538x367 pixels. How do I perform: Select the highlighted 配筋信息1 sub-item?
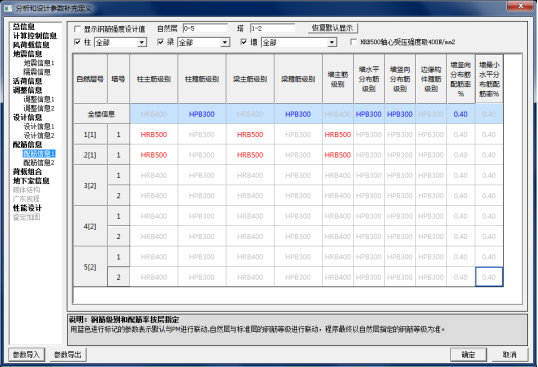tap(39, 154)
